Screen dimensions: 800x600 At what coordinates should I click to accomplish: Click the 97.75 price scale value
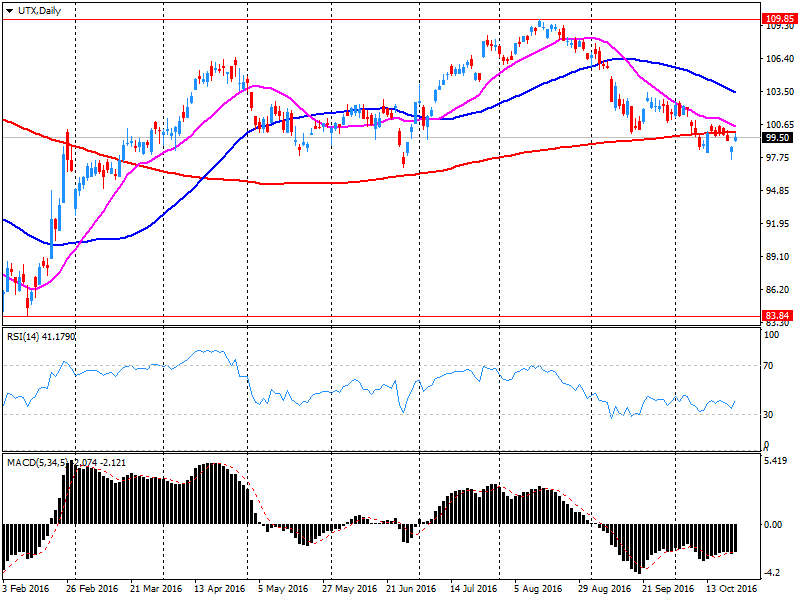point(780,158)
